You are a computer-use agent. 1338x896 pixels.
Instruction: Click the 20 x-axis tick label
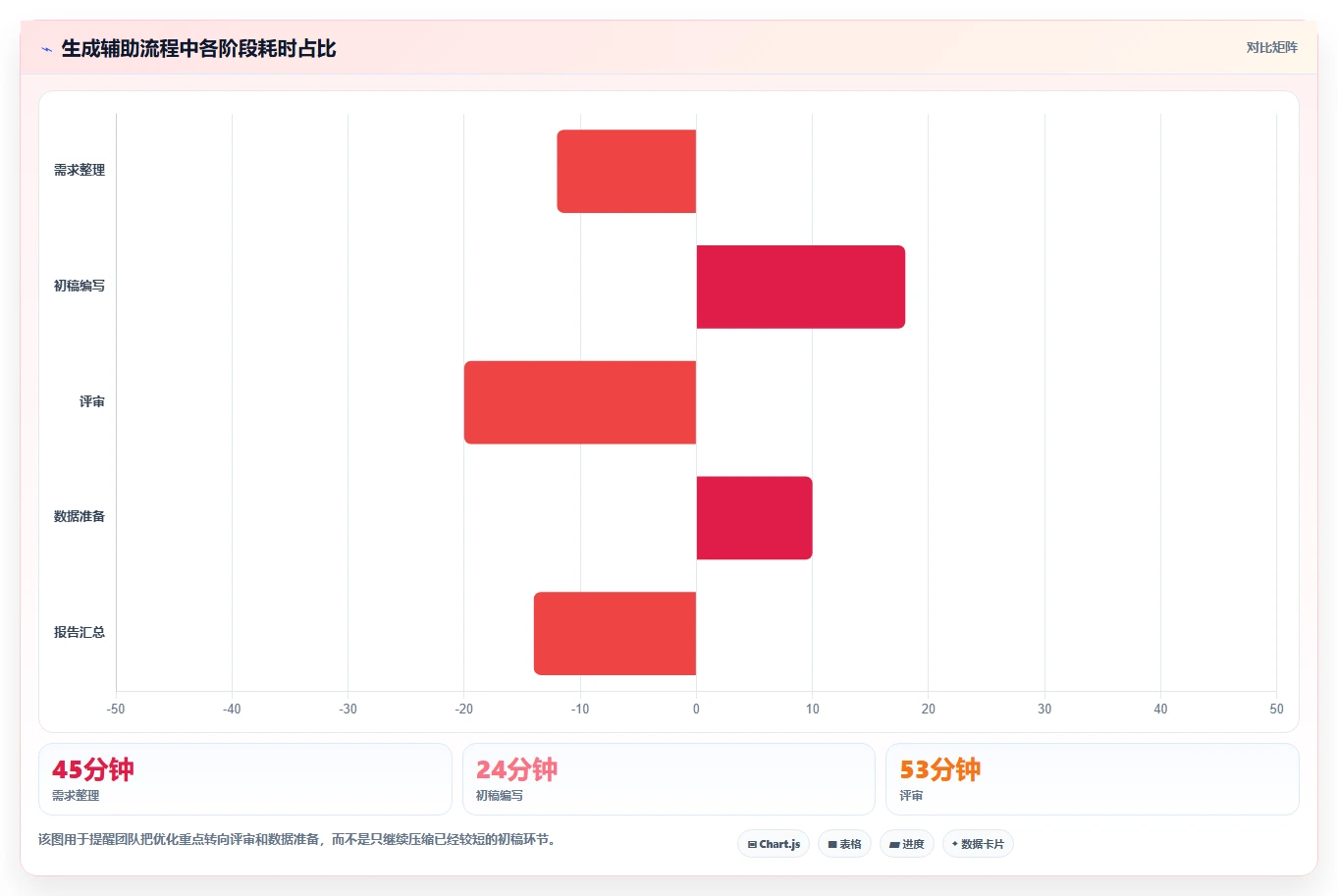[x=929, y=709]
